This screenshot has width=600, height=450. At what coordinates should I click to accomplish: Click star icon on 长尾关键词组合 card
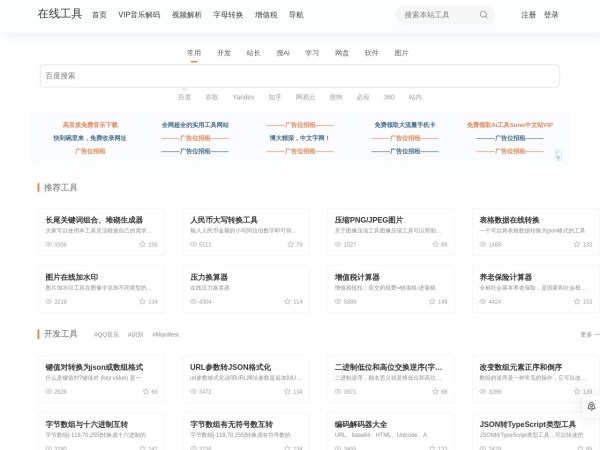tap(141, 244)
